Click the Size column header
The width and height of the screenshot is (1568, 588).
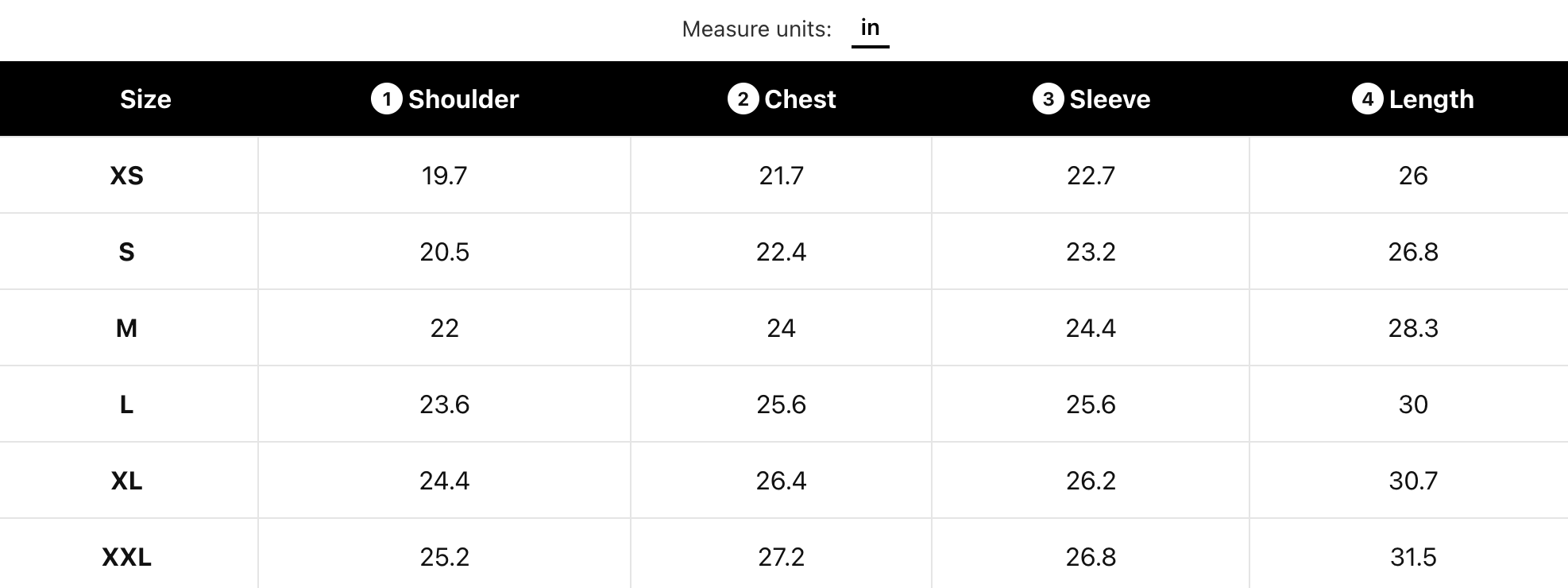[145, 99]
